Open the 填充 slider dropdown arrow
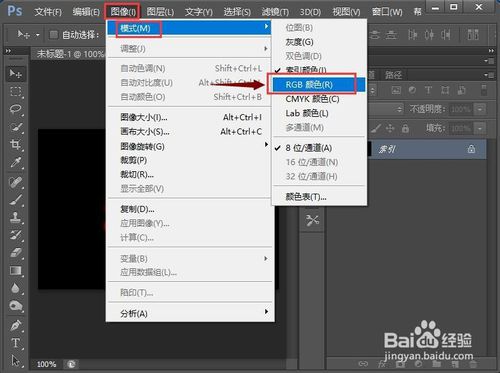 (480, 128)
